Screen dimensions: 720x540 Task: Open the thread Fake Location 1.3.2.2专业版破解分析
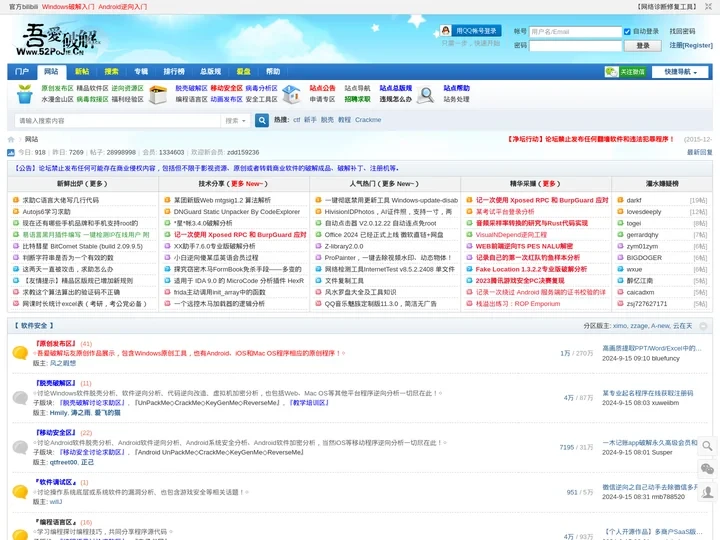click(531, 269)
